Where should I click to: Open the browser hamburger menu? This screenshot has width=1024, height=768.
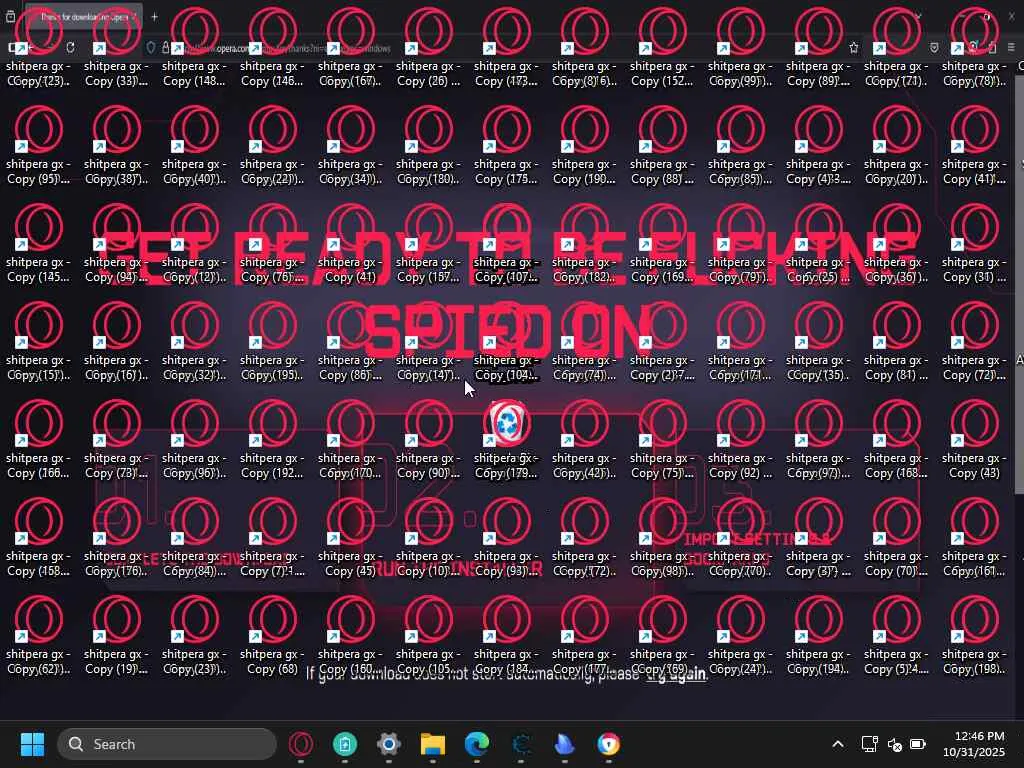1011,48
